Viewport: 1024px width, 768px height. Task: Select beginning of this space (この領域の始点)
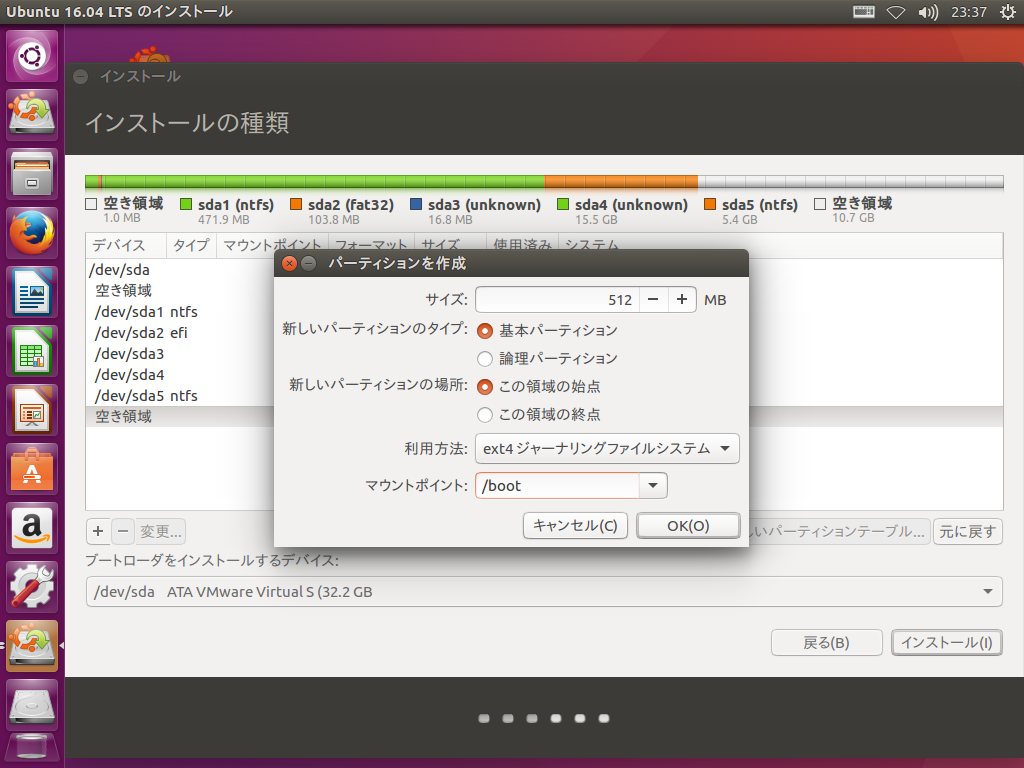[x=485, y=387]
